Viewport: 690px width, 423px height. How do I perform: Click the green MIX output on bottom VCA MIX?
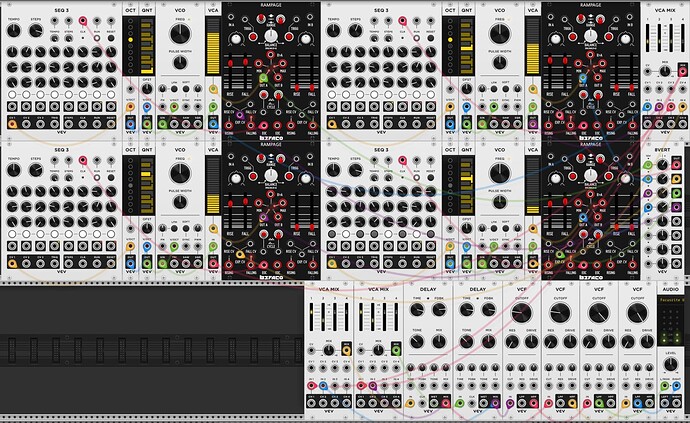(396, 350)
